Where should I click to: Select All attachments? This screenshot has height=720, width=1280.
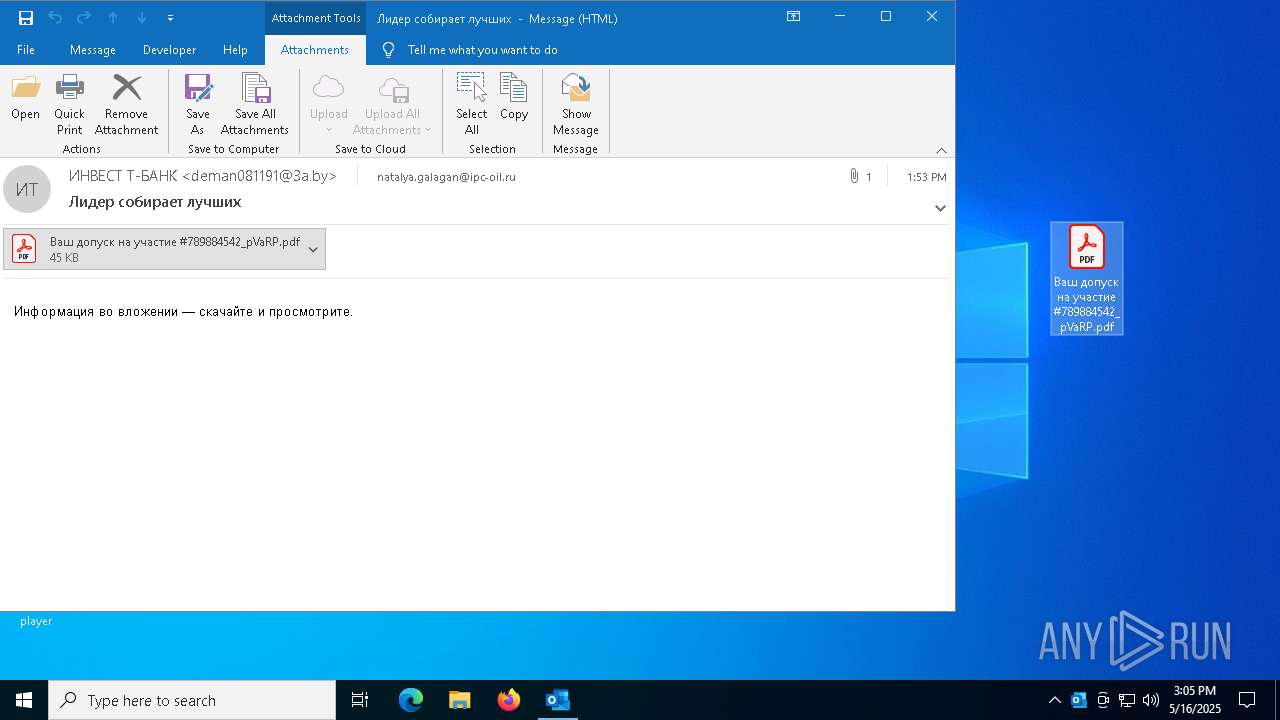(x=472, y=104)
